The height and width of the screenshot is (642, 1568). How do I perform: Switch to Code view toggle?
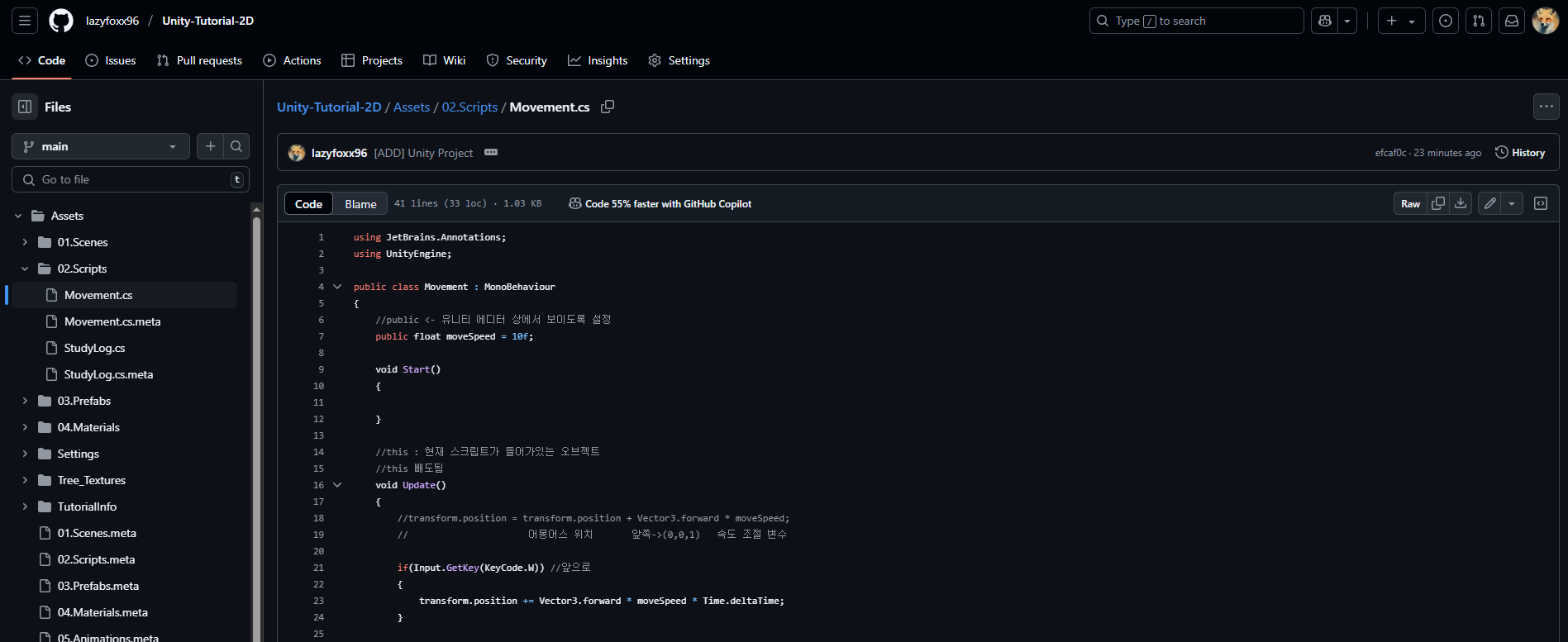[x=309, y=204]
